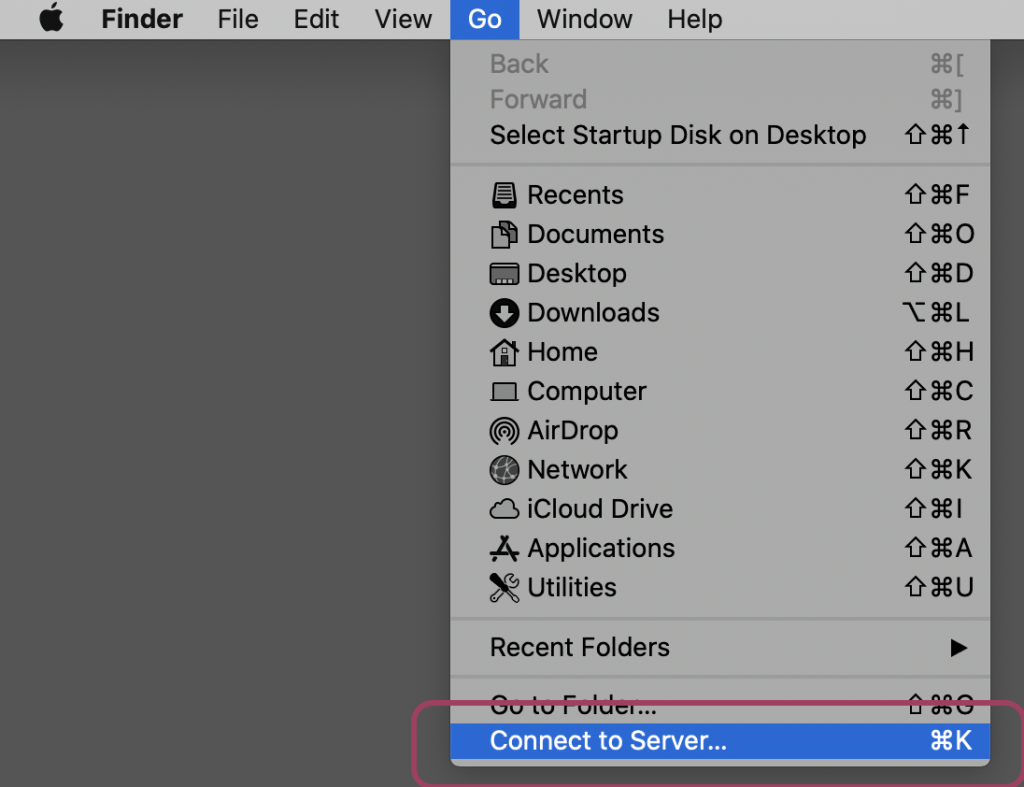Open the Edit menu in menu bar
Viewport: 1024px width, 787px height.
pyautogui.click(x=316, y=19)
